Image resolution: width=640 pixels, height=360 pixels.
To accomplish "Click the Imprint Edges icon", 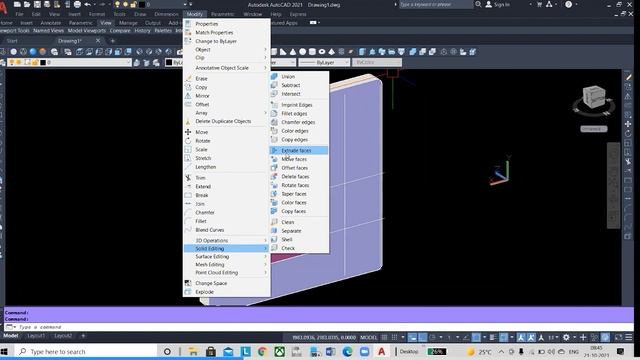I will pos(274,104).
